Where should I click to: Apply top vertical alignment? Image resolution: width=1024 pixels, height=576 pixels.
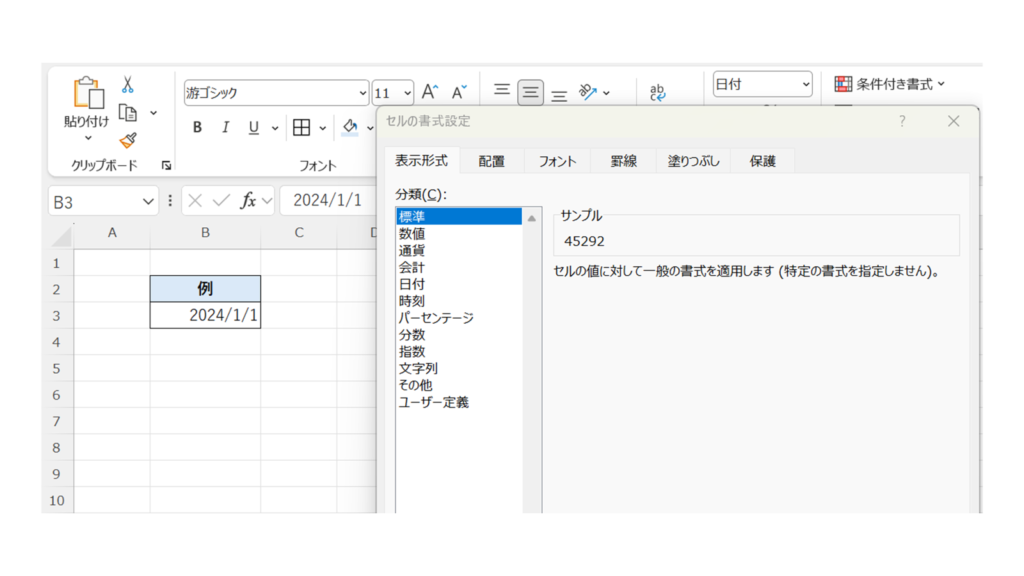coord(502,91)
